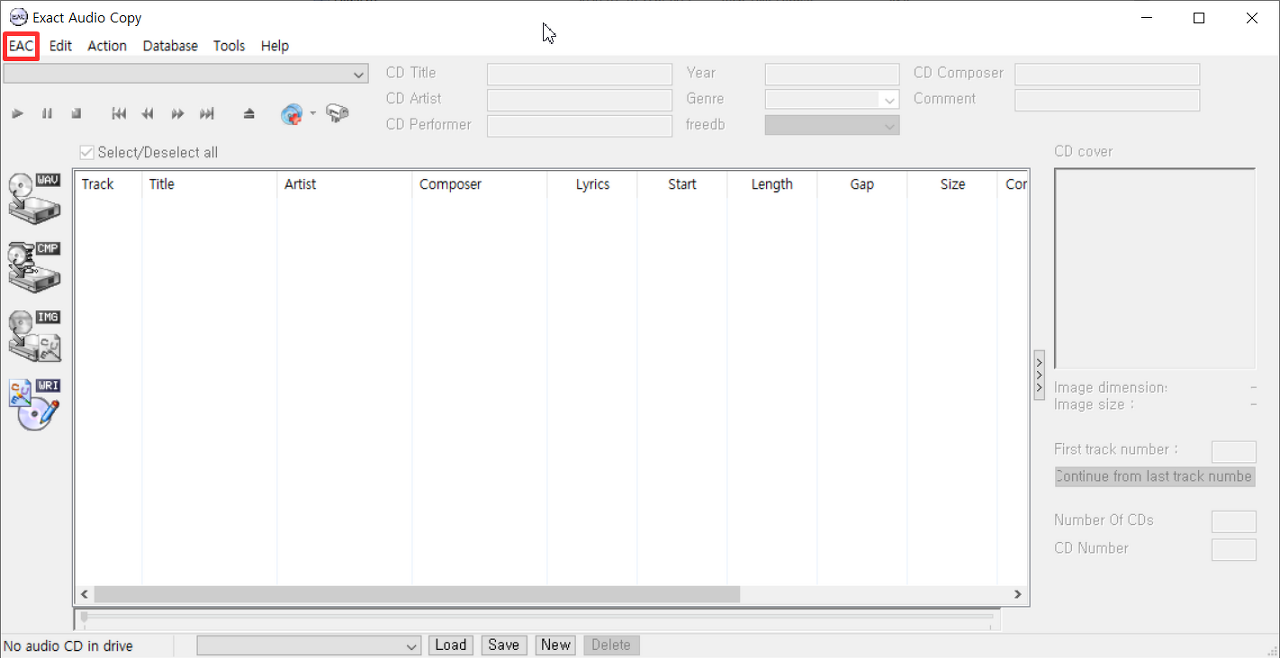Skip to next track button
The height and width of the screenshot is (658, 1280).
(207, 114)
